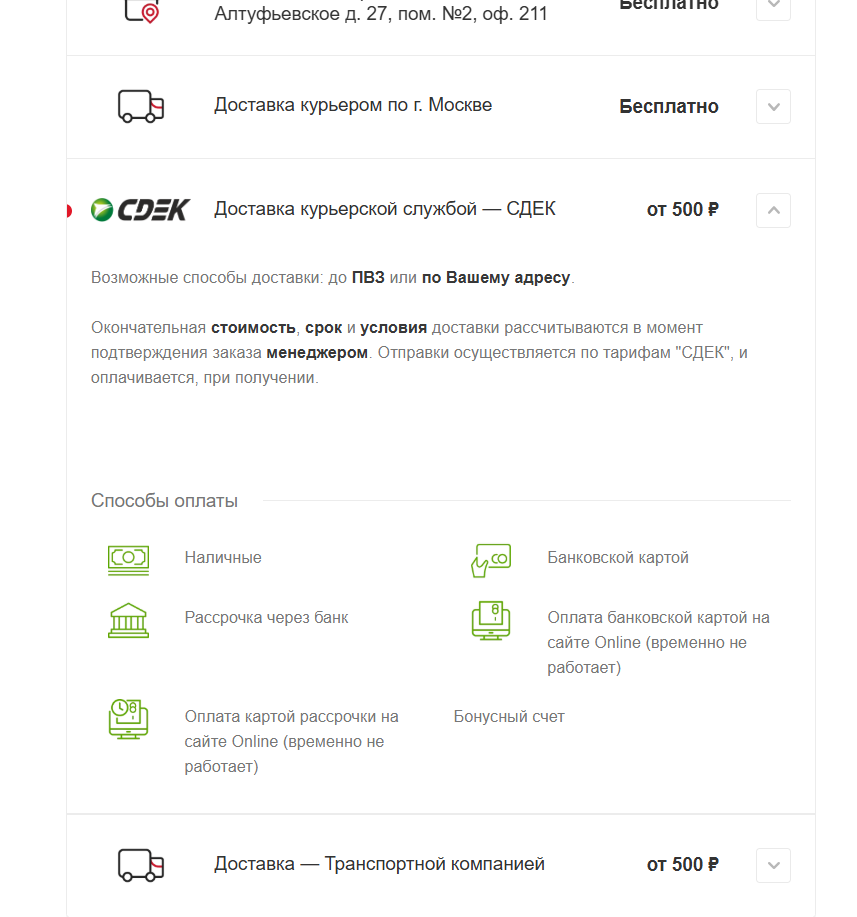Select 'Доставка курьером по г. Москве' row
The image size is (857, 917).
tap(353, 105)
